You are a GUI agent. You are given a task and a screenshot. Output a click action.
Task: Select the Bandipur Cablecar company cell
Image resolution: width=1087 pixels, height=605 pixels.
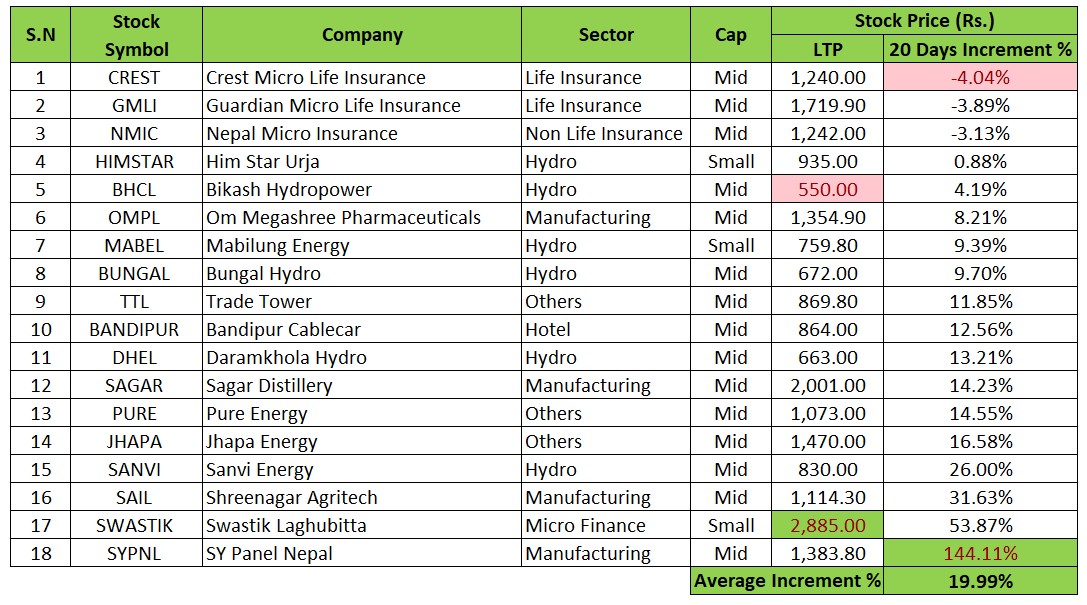click(x=361, y=329)
